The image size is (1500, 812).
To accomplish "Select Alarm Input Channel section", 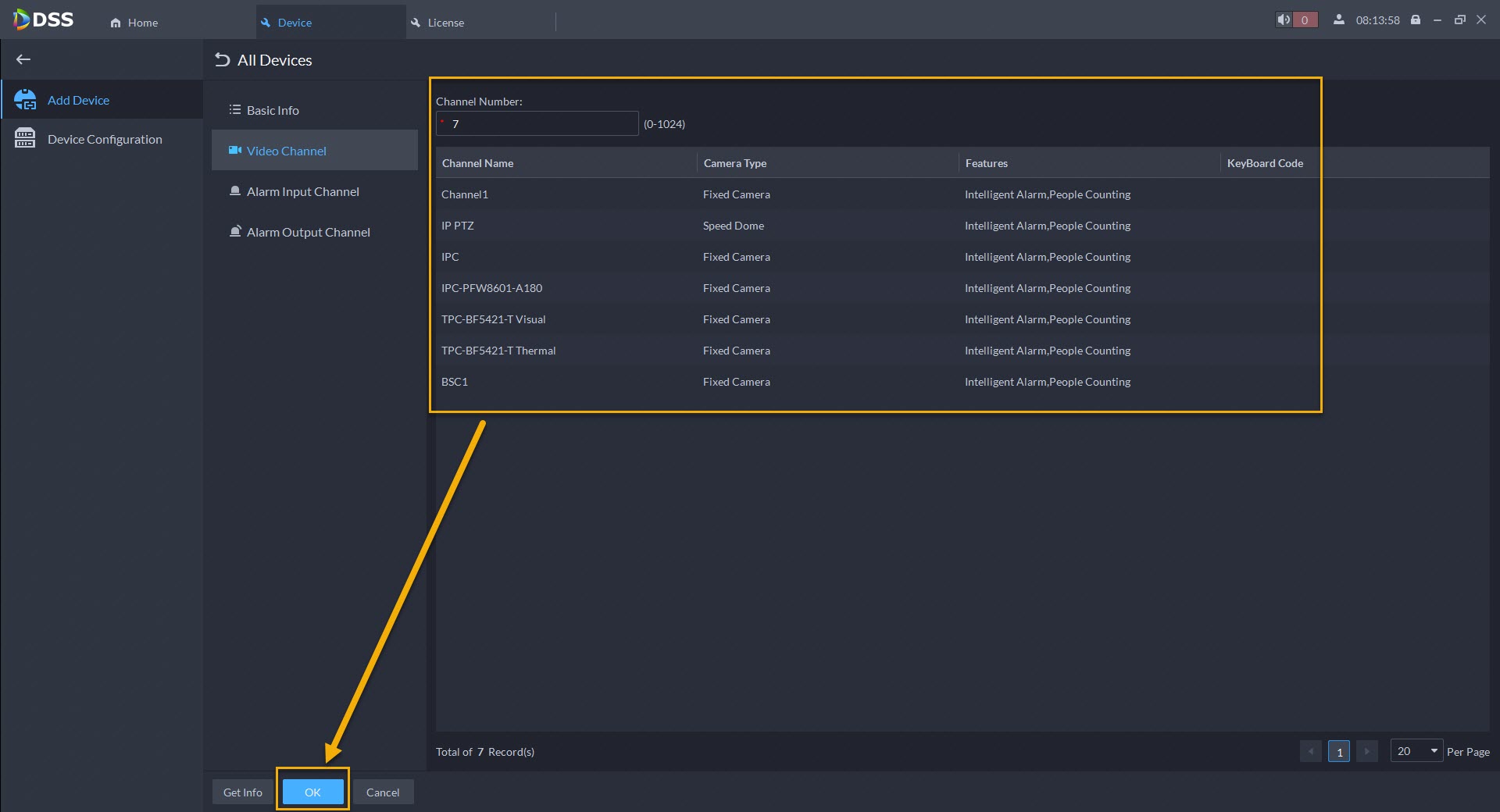I will tap(302, 191).
